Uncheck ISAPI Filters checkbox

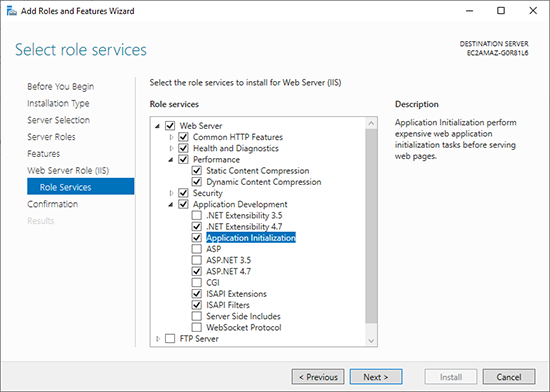(197, 305)
